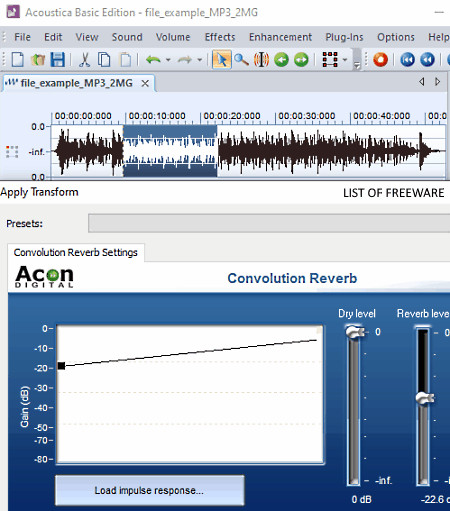Paste from the clipboard icon
Screen dimensions: 450x511
(125, 60)
